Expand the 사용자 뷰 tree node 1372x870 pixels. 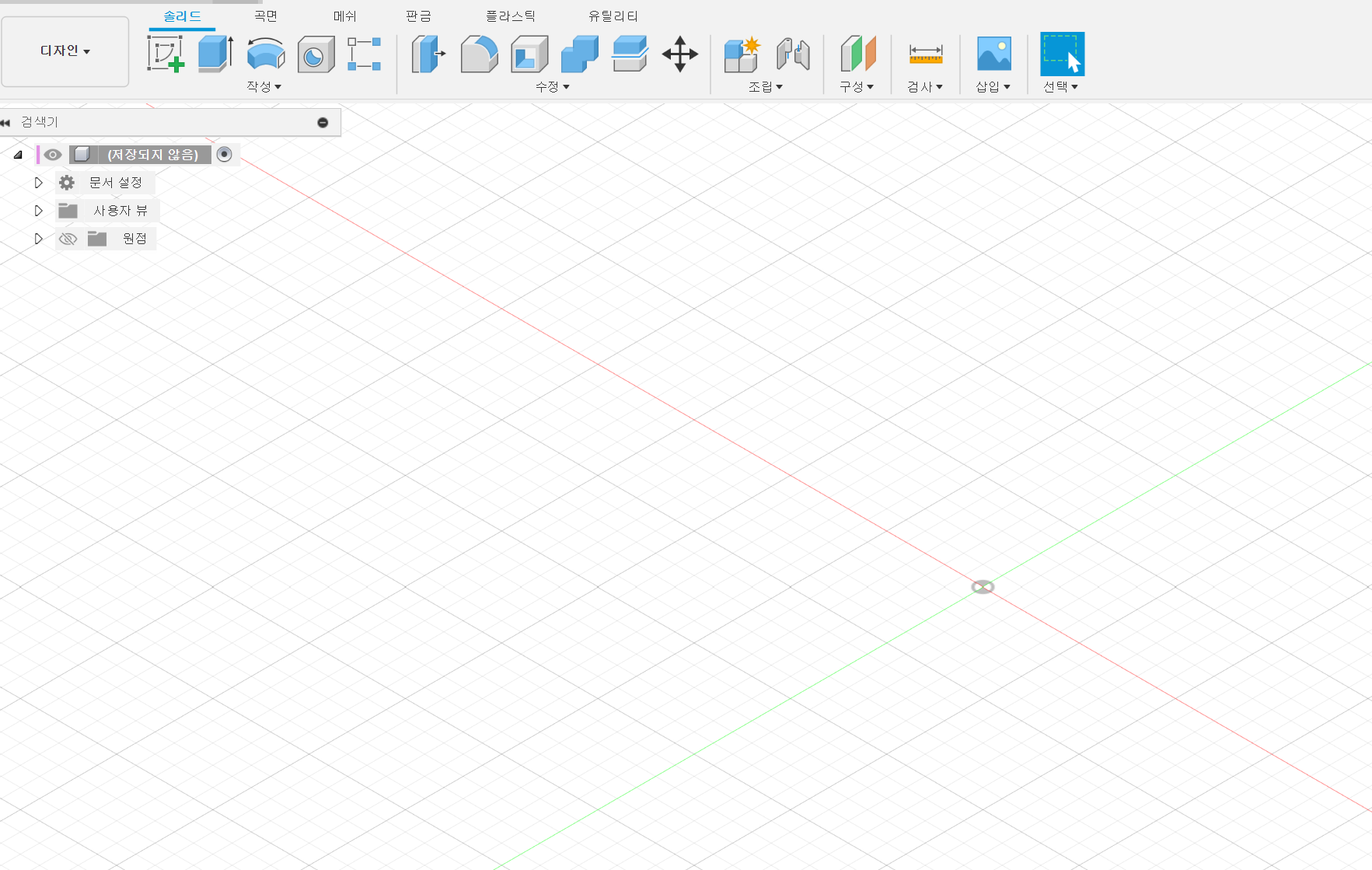click(x=38, y=211)
